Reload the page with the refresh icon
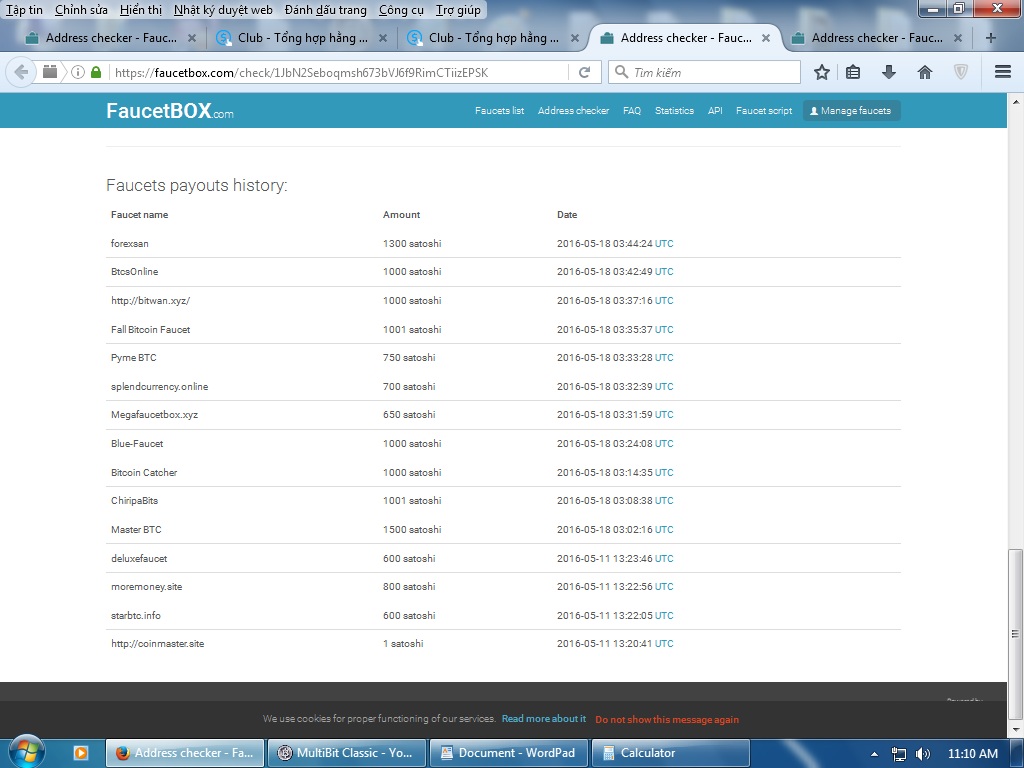The image size is (1024, 768). (x=584, y=72)
